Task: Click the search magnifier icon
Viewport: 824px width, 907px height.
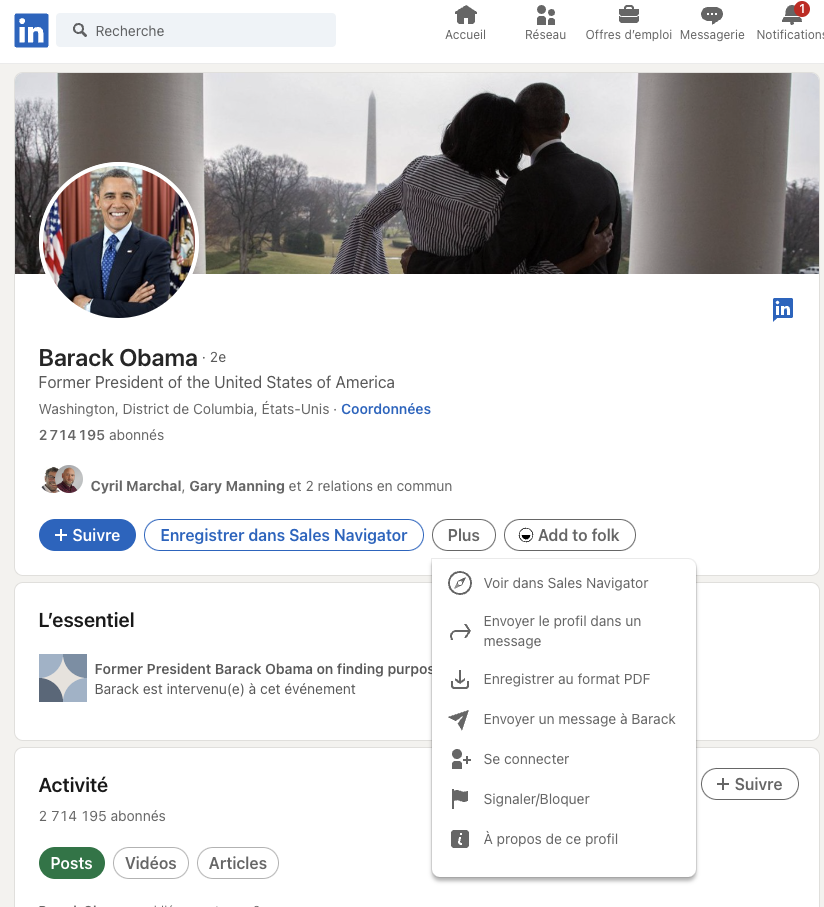Action: coord(80,30)
